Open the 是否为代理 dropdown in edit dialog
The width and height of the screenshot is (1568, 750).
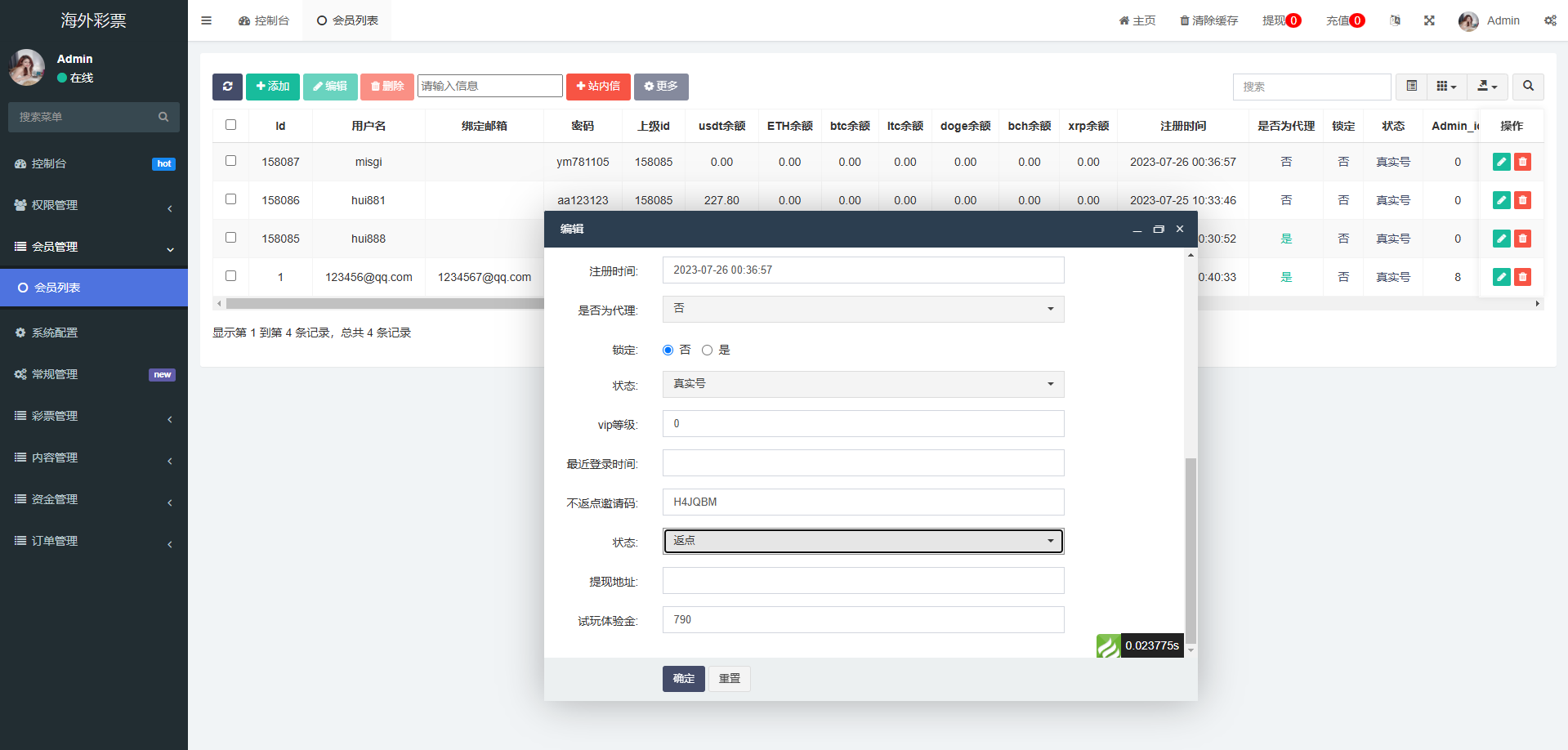click(x=863, y=309)
